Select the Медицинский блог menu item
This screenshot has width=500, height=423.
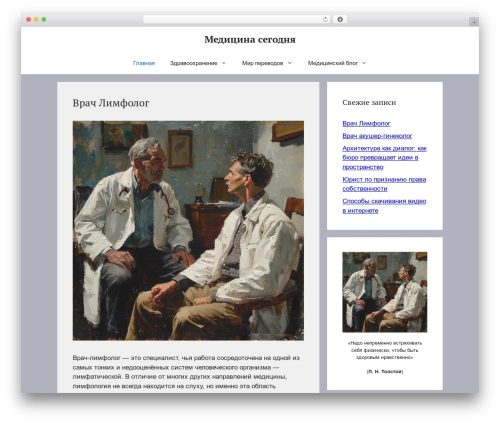click(333, 63)
